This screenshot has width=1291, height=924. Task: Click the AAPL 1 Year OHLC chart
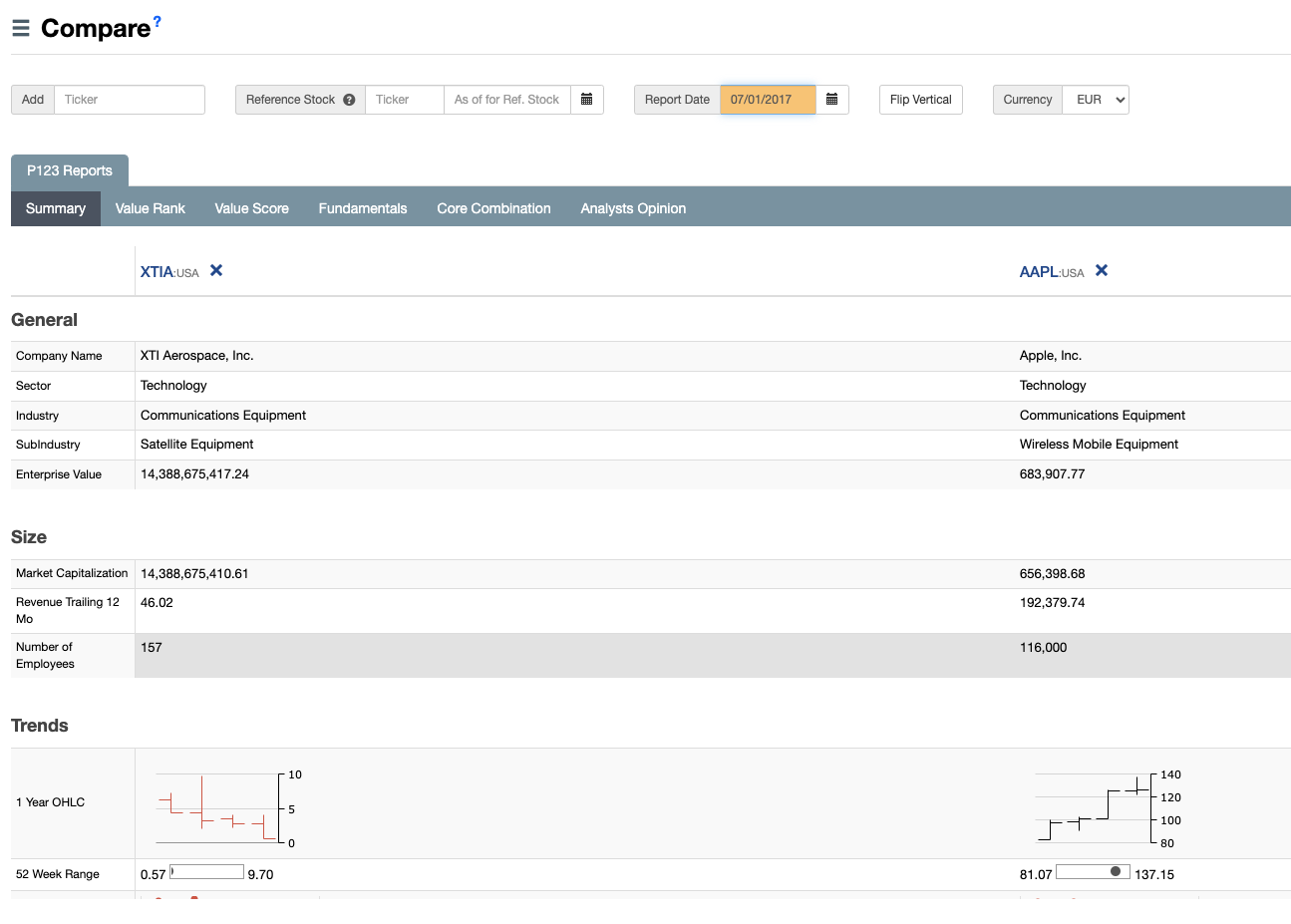1108,808
